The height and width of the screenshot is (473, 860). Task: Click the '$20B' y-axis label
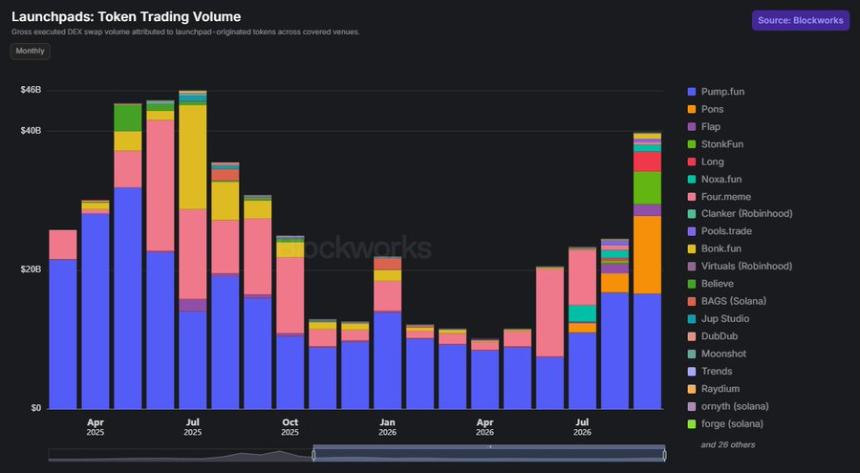pyautogui.click(x=31, y=269)
